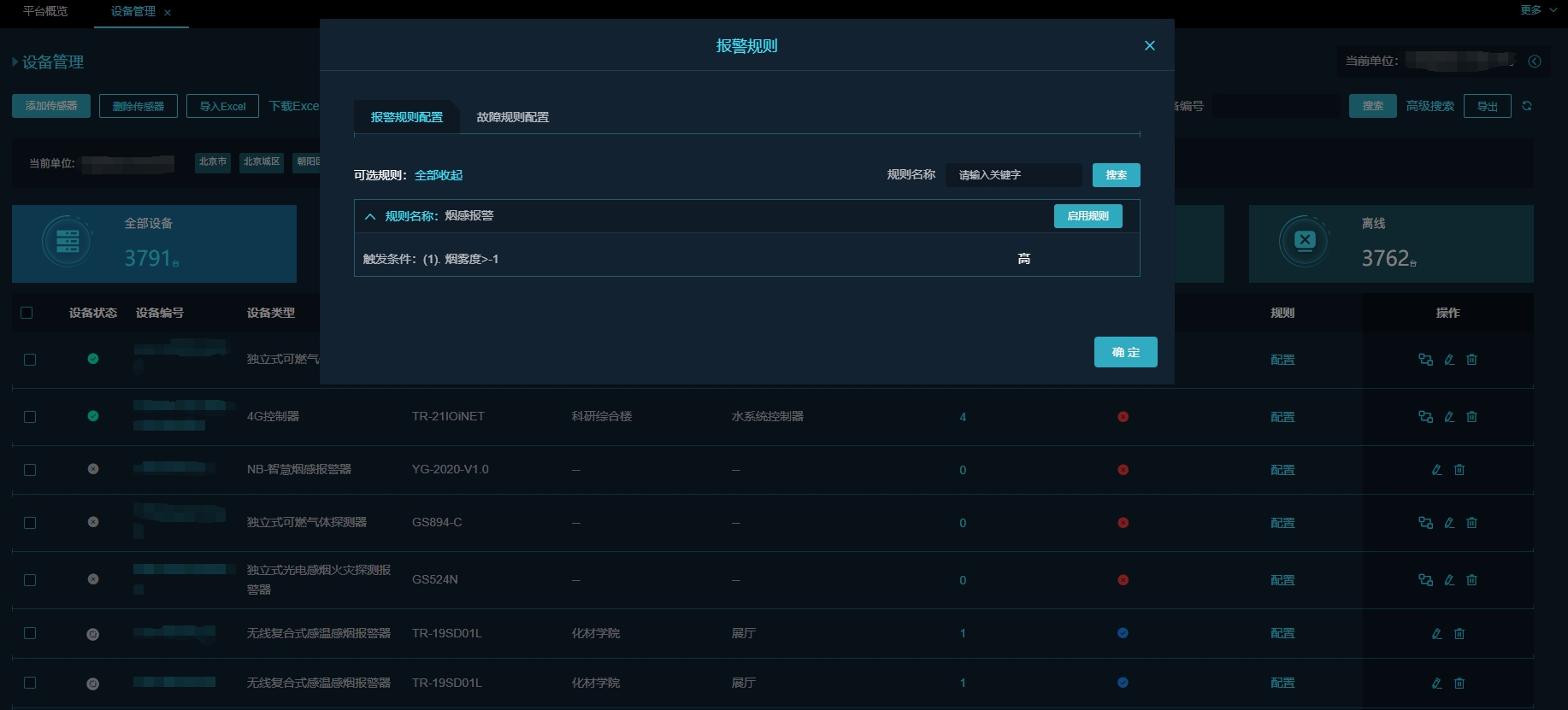Check the 4G控制器 row checkbox

pos(30,417)
